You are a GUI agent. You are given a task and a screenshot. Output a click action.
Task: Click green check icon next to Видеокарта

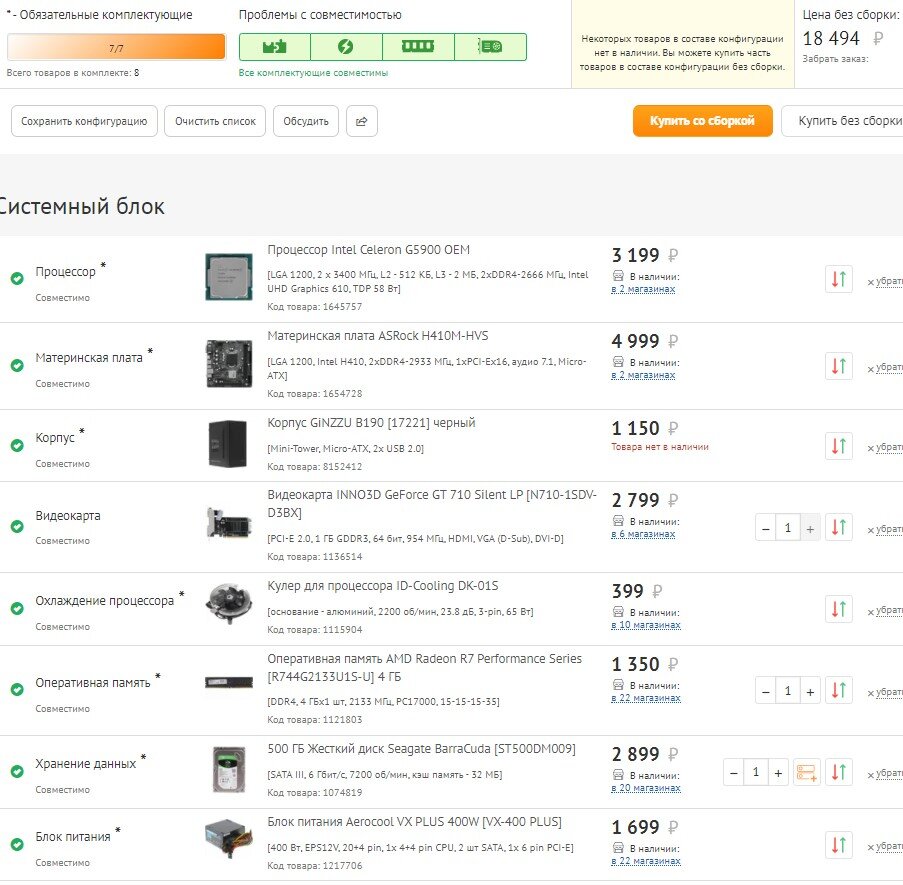pyautogui.click(x=17, y=526)
